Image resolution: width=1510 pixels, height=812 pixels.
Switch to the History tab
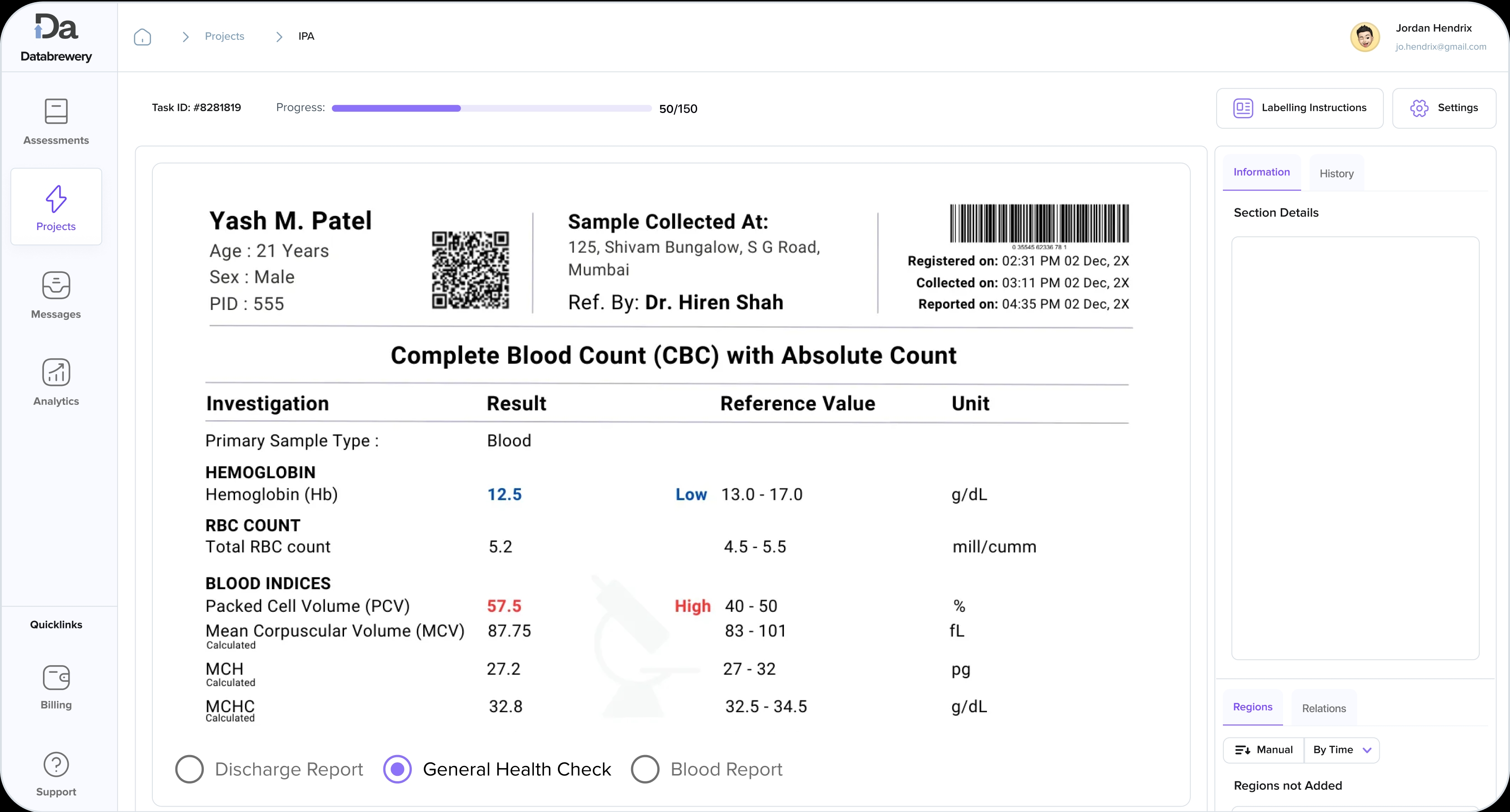(1336, 174)
